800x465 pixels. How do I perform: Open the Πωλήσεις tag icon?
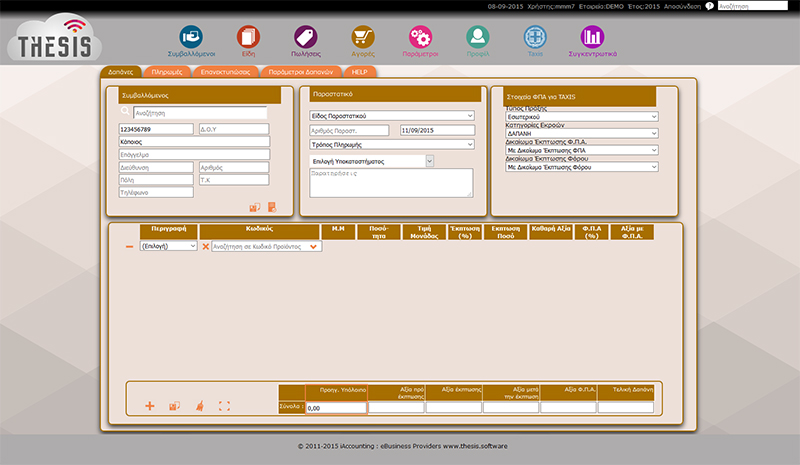coord(306,38)
